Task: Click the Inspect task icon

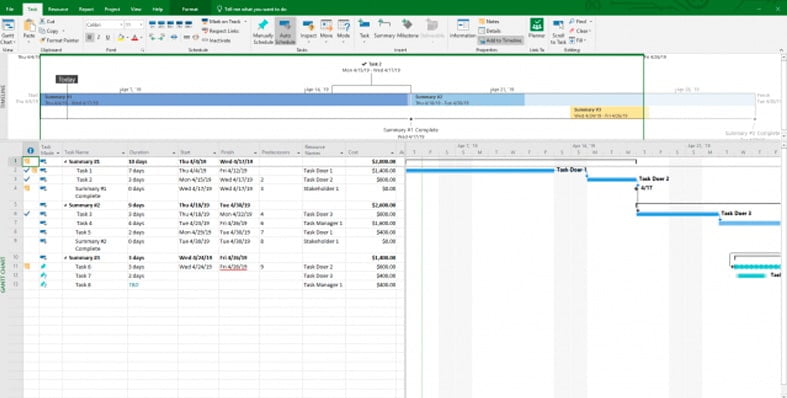Action: [x=308, y=29]
